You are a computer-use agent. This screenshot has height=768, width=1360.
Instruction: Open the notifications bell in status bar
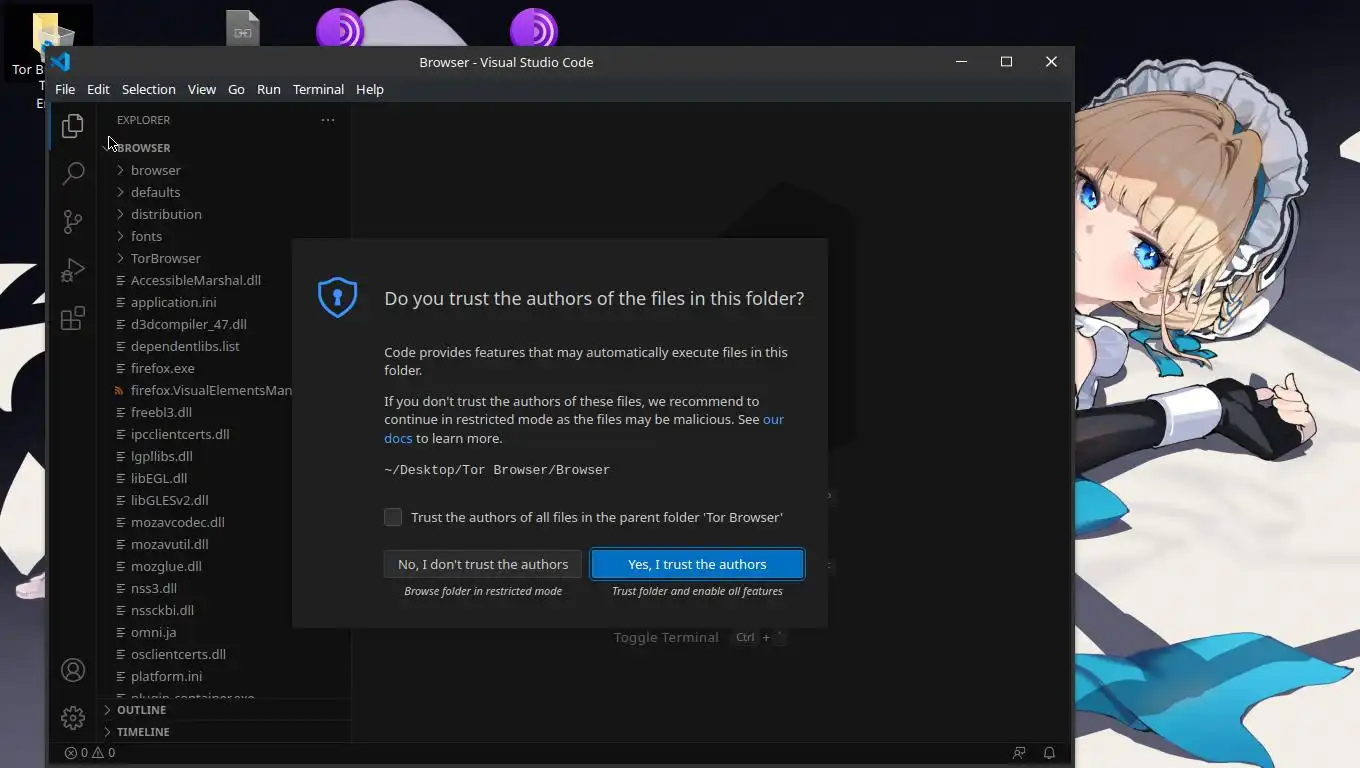(1049, 753)
